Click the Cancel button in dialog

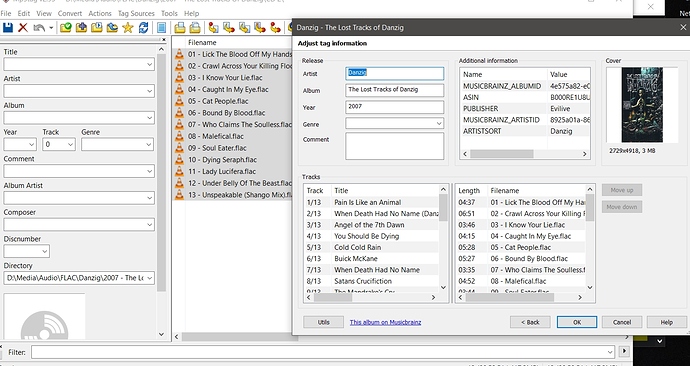622,322
